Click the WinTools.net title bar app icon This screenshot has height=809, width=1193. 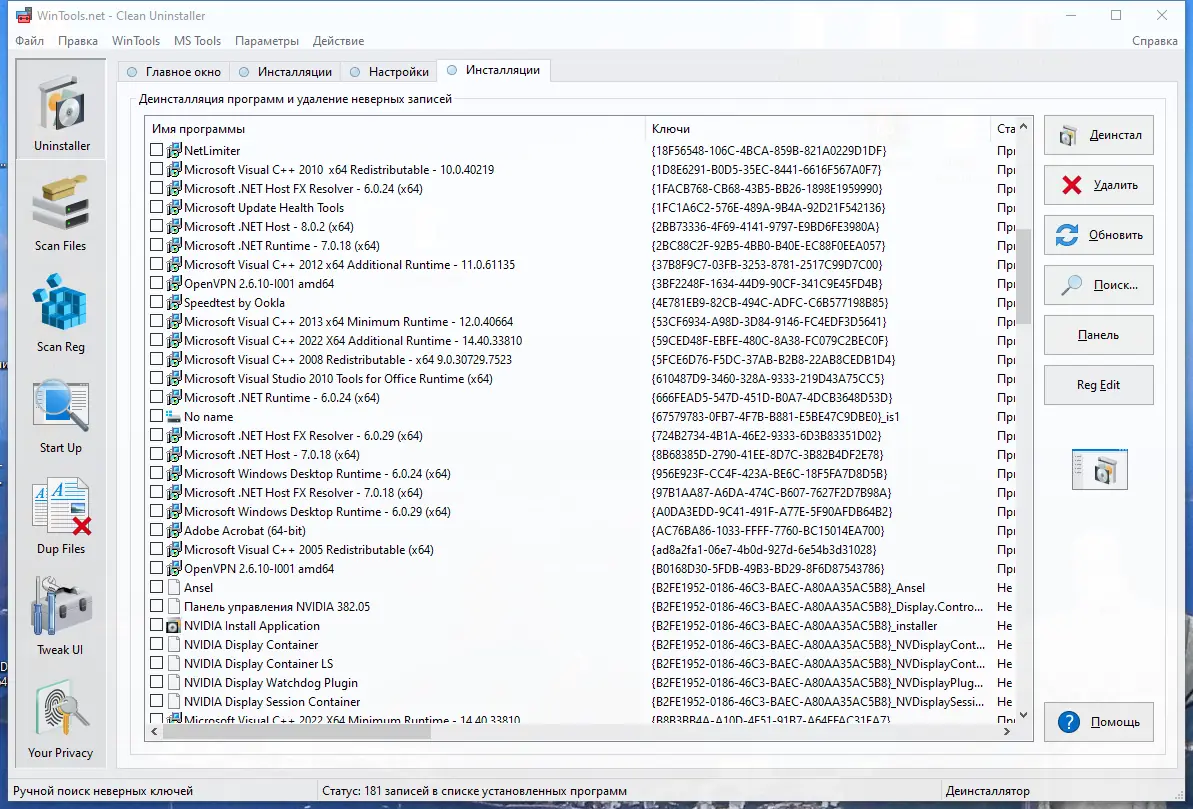tap(24, 15)
